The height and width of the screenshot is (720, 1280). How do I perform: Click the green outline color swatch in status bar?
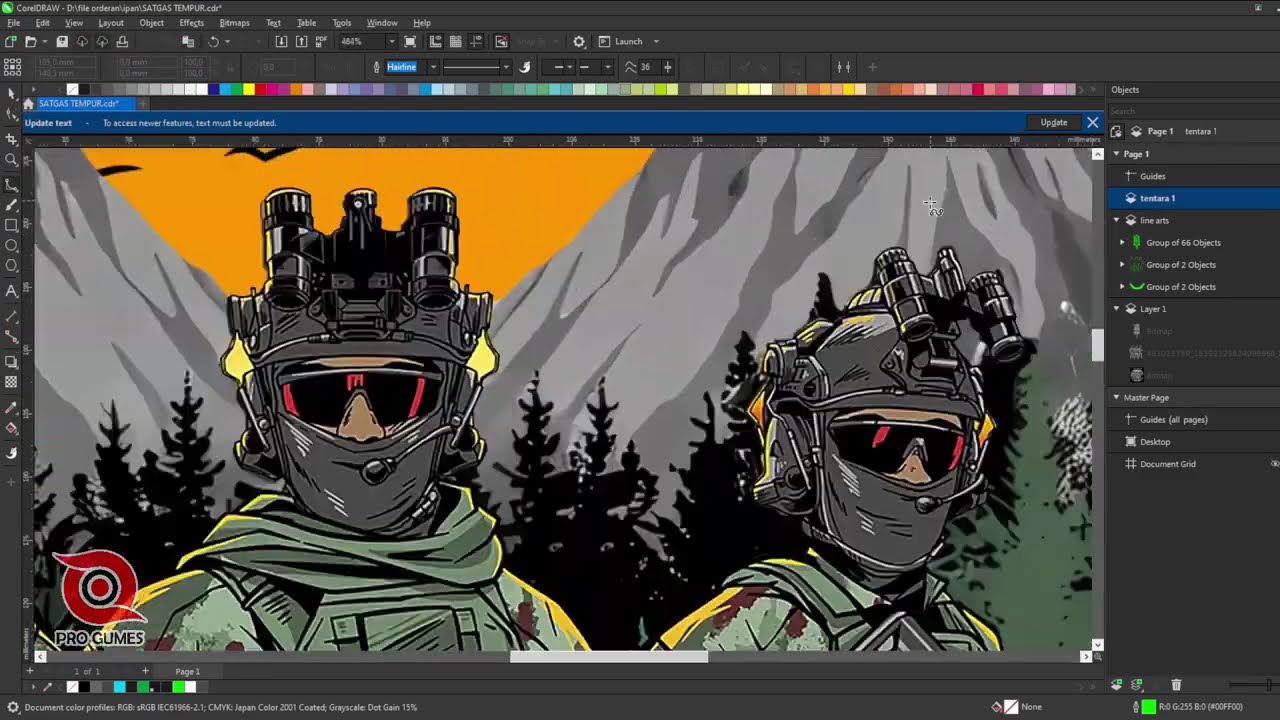tap(1149, 707)
